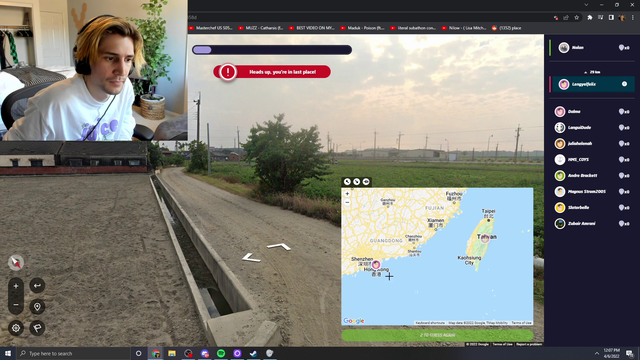Open the BEST VIDEO ON MY bookmark
The width and height of the screenshot is (640, 360).
point(311,28)
